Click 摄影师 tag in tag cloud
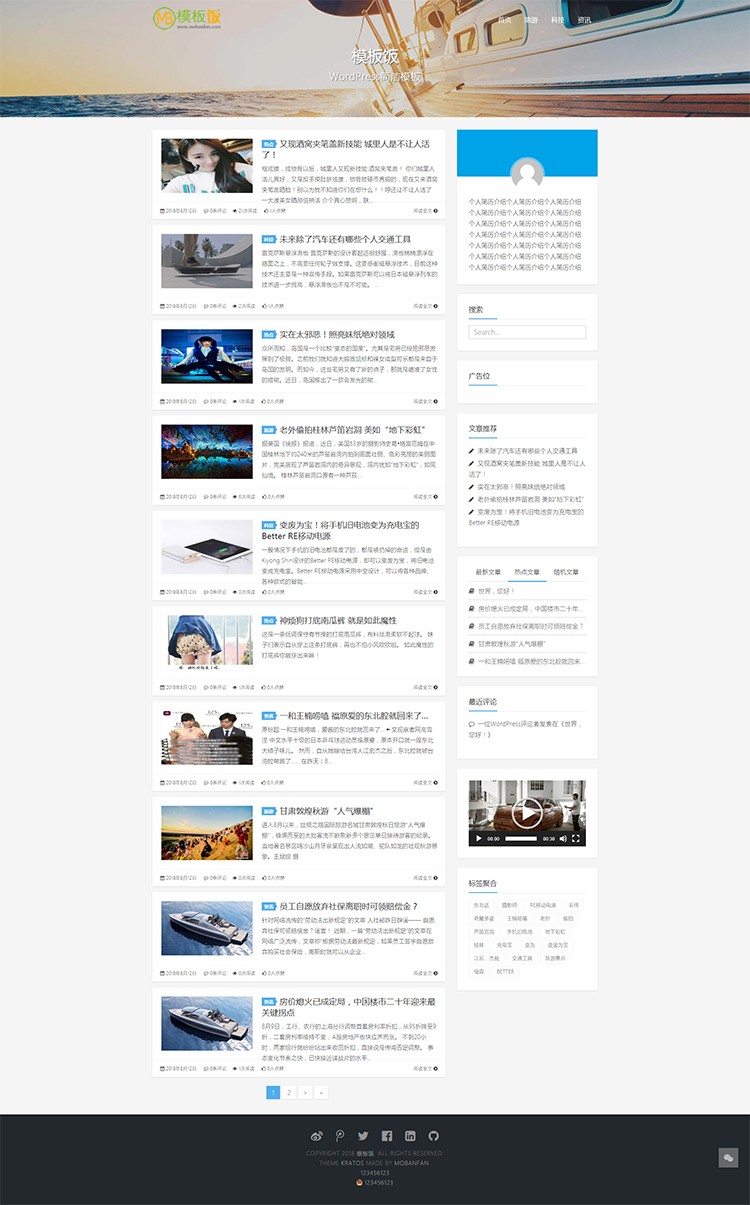The height and width of the screenshot is (1205, 750). tap(510, 905)
